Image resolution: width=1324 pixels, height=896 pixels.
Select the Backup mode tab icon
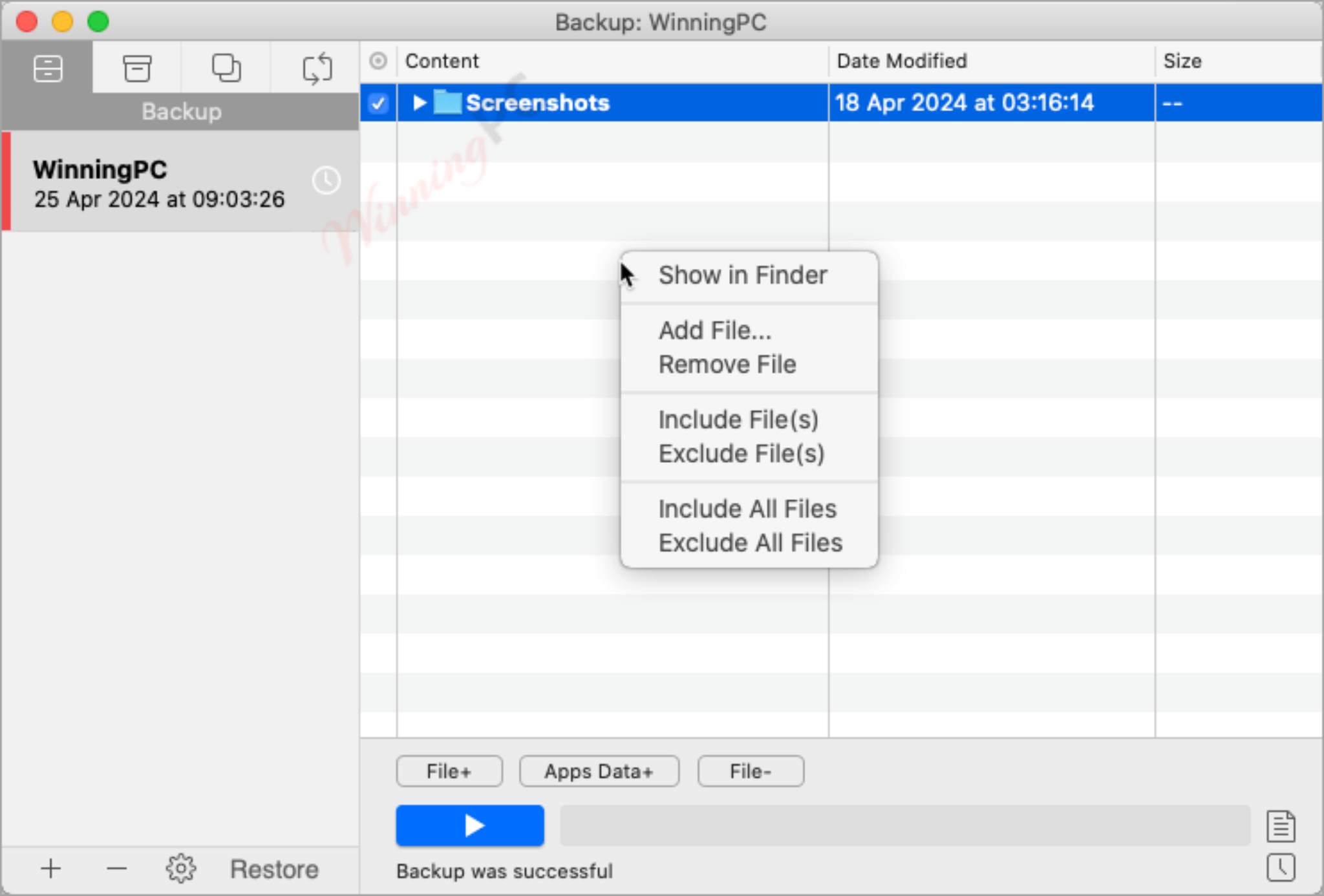coord(48,68)
